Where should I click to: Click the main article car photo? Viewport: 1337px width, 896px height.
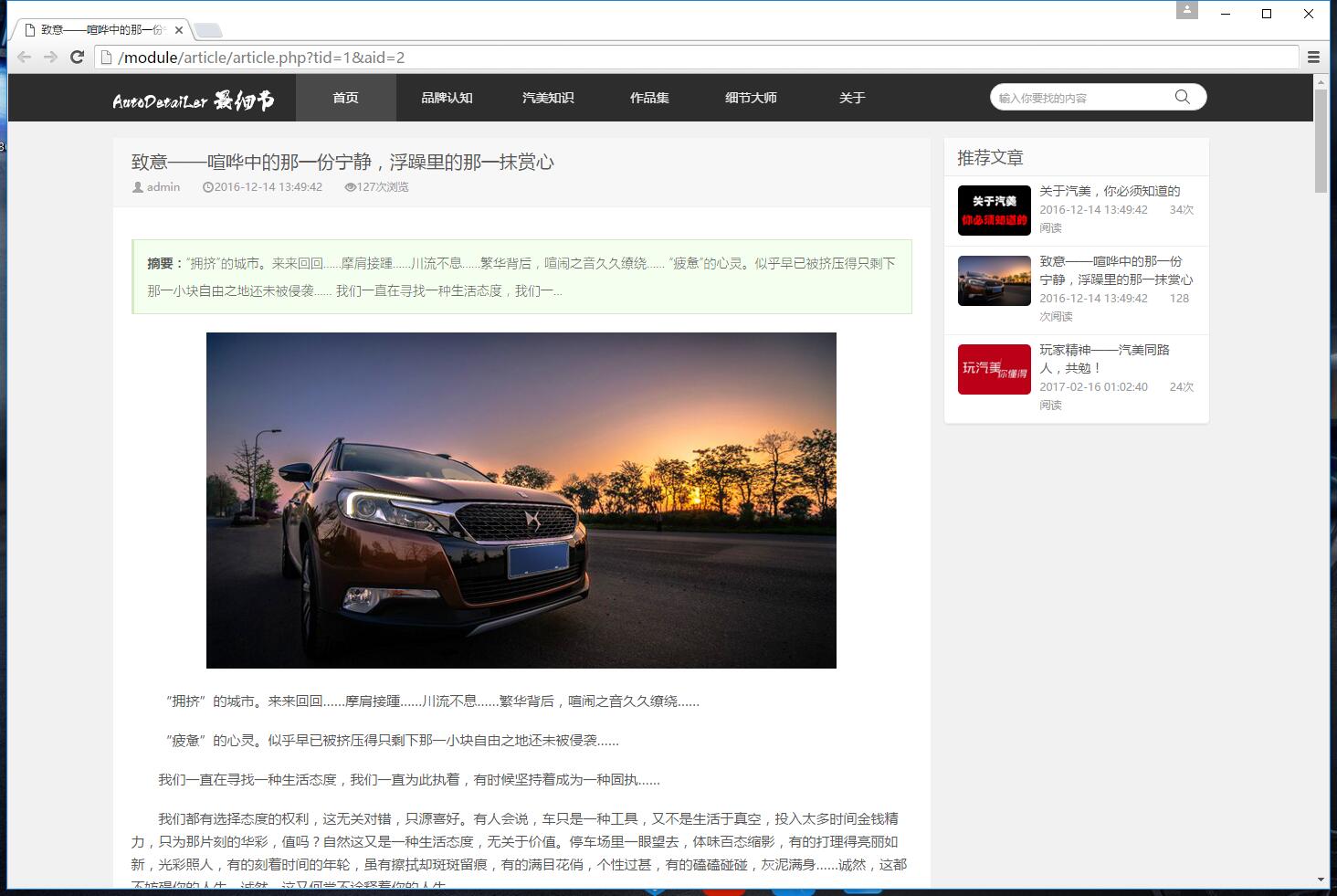click(x=521, y=501)
